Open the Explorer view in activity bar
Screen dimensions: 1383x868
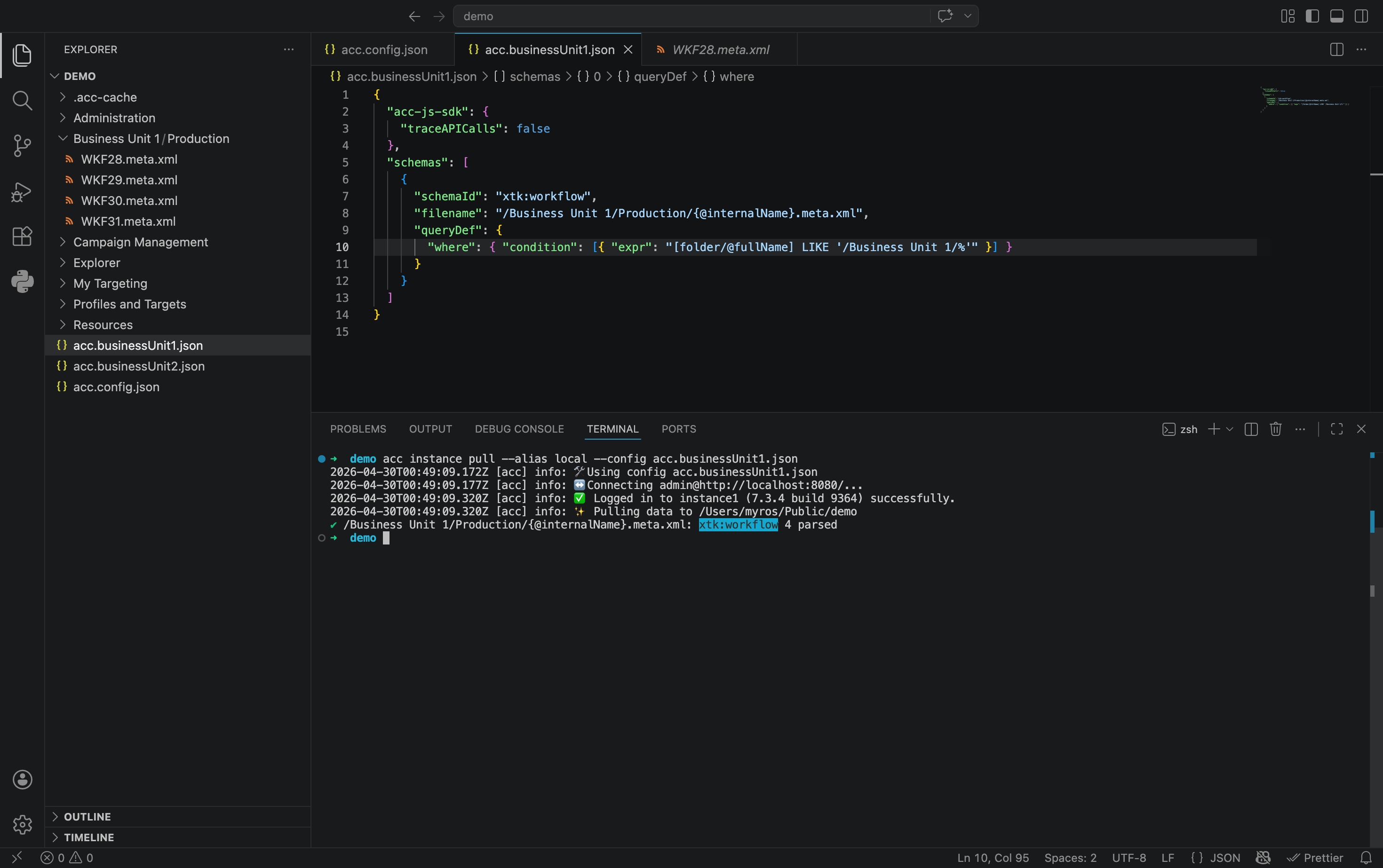click(22, 55)
